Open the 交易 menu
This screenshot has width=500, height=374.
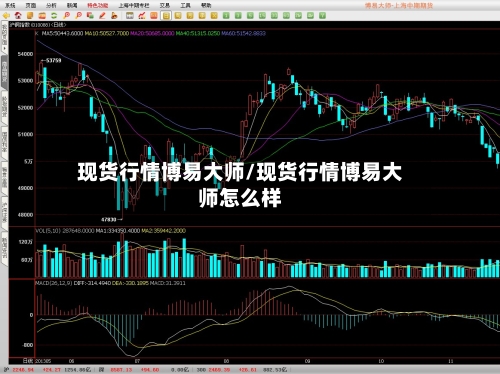pos(165,5)
